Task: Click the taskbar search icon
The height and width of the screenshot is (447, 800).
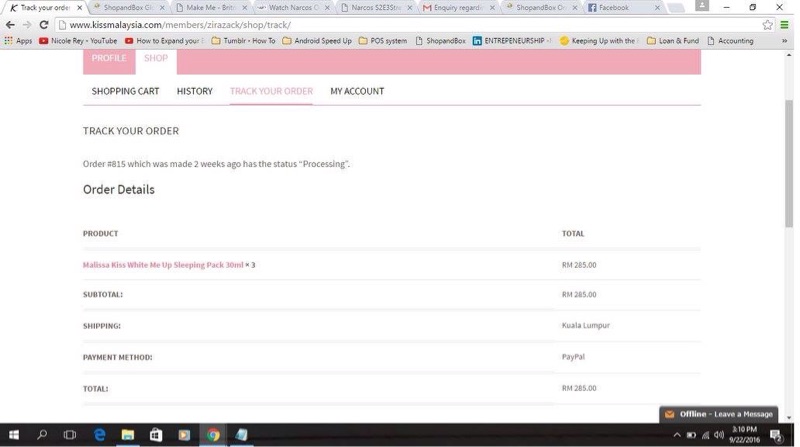Action: click(x=42, y=435)
